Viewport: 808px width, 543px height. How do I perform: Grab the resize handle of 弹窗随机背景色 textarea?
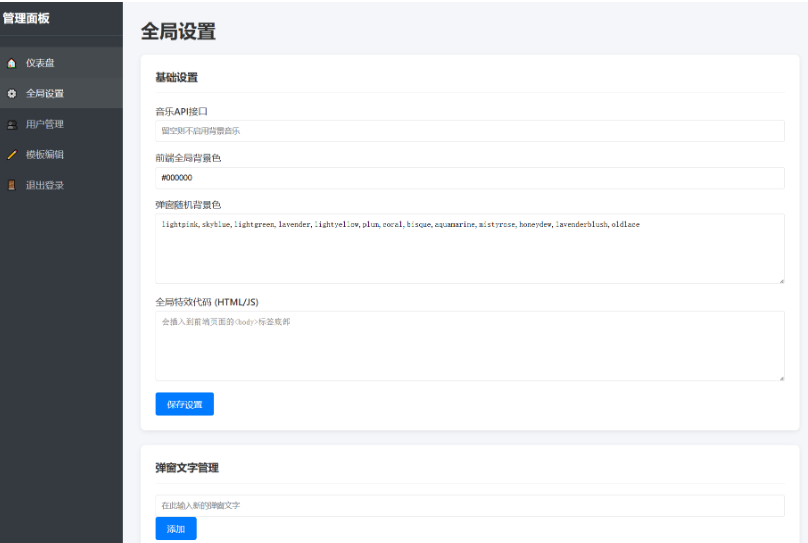(781, 280)
